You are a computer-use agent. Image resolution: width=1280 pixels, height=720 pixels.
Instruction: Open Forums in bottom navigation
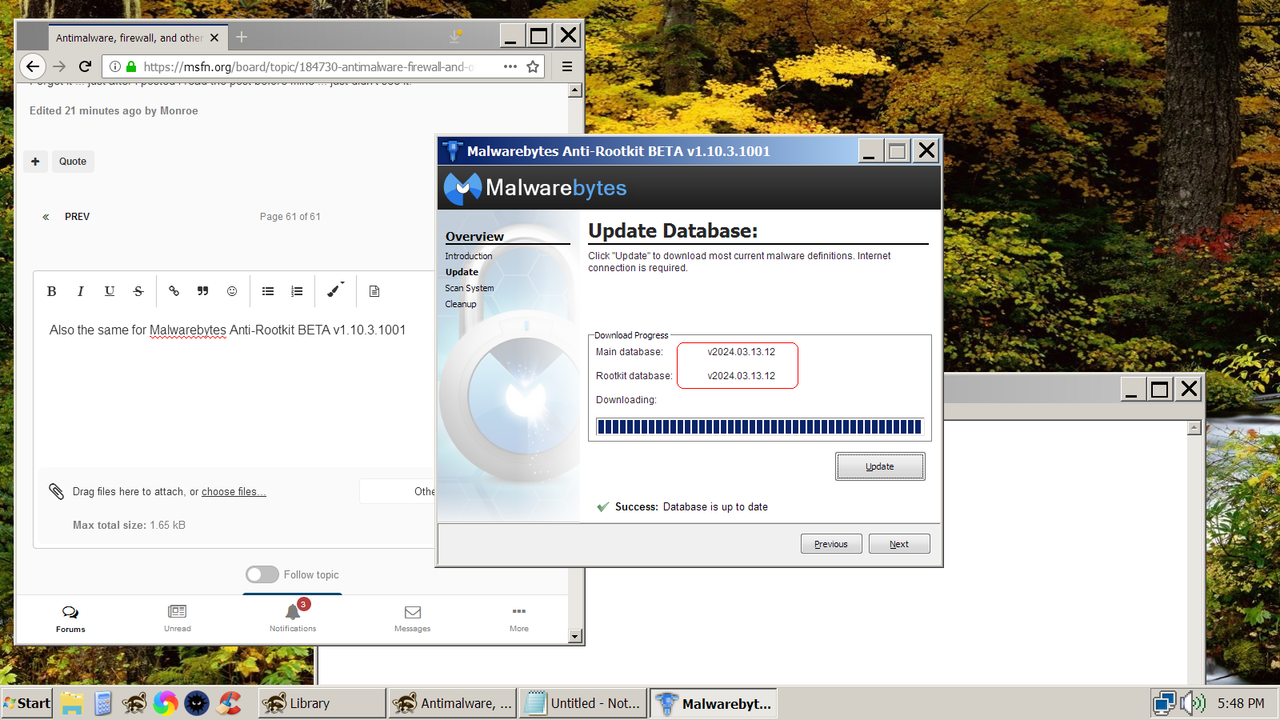(70, 618)
